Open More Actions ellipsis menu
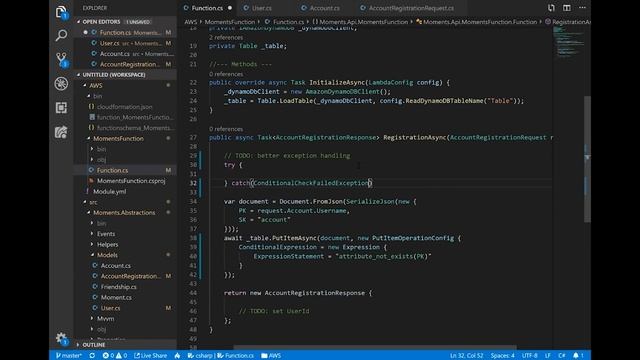Screen dimensions: 640x360 tap(582, 8)
